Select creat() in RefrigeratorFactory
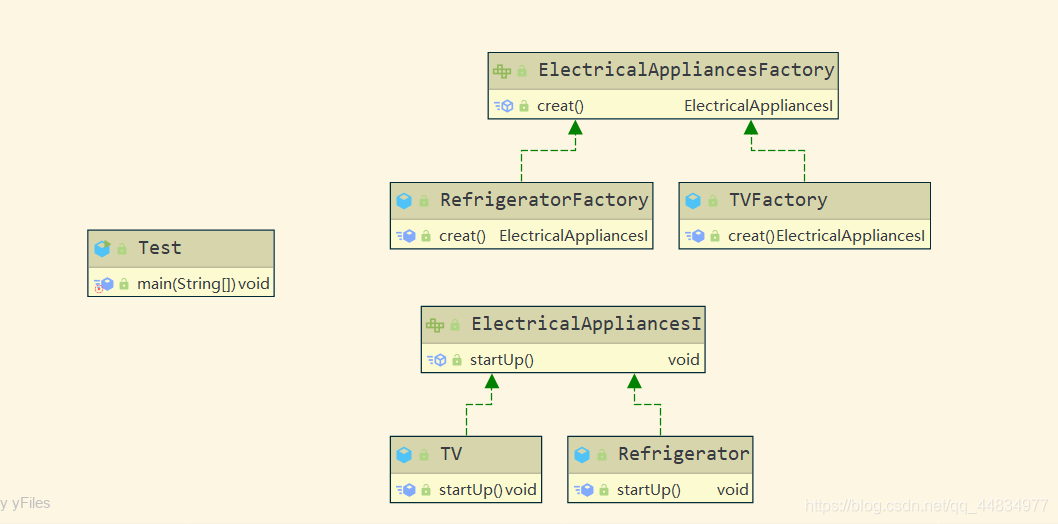This screenshot has height=524, width=1058. point(462,236)
